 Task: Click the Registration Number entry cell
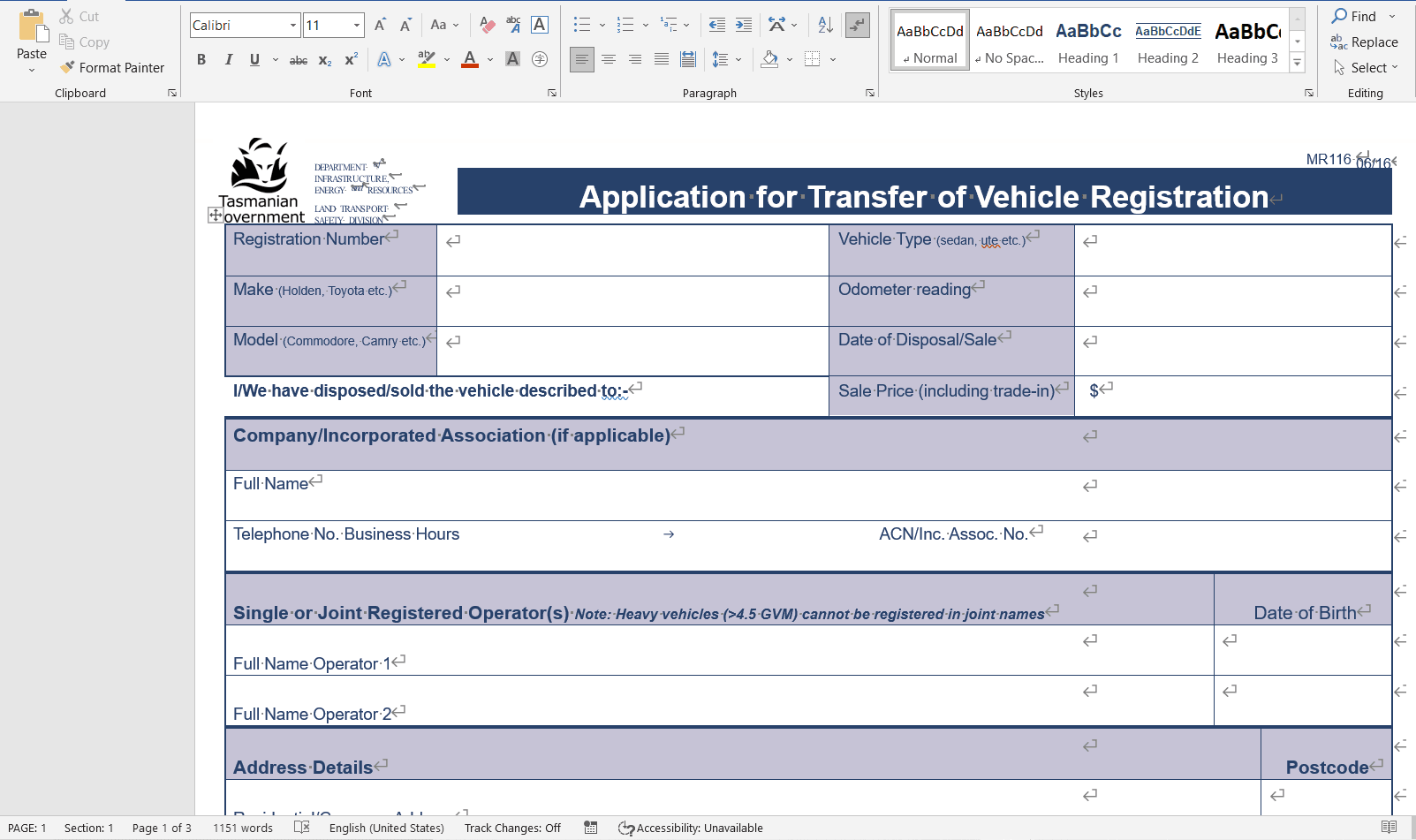632,250
